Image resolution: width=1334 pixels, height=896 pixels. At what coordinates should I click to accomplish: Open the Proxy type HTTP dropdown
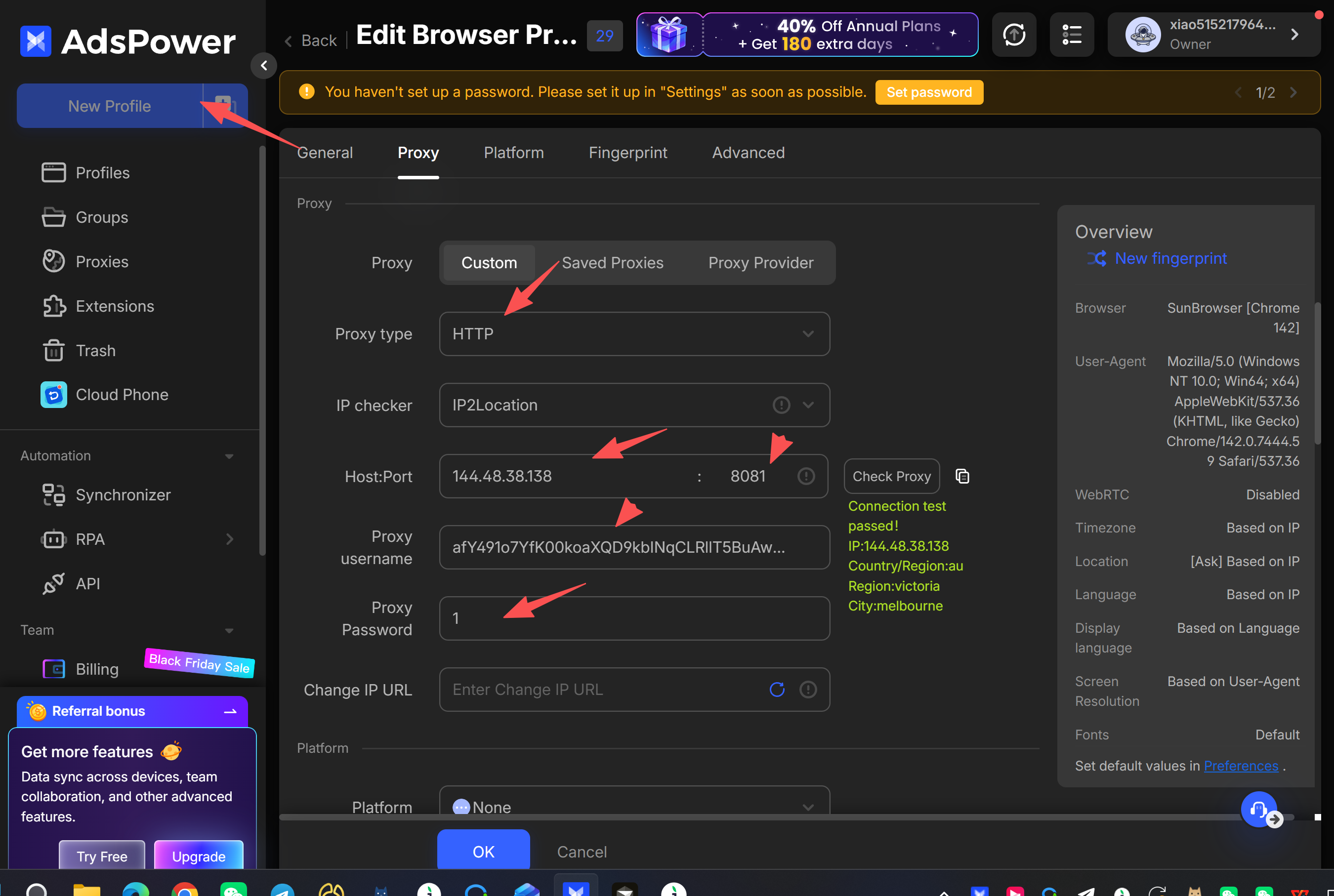pyautogui.click(x=634, y=334)
